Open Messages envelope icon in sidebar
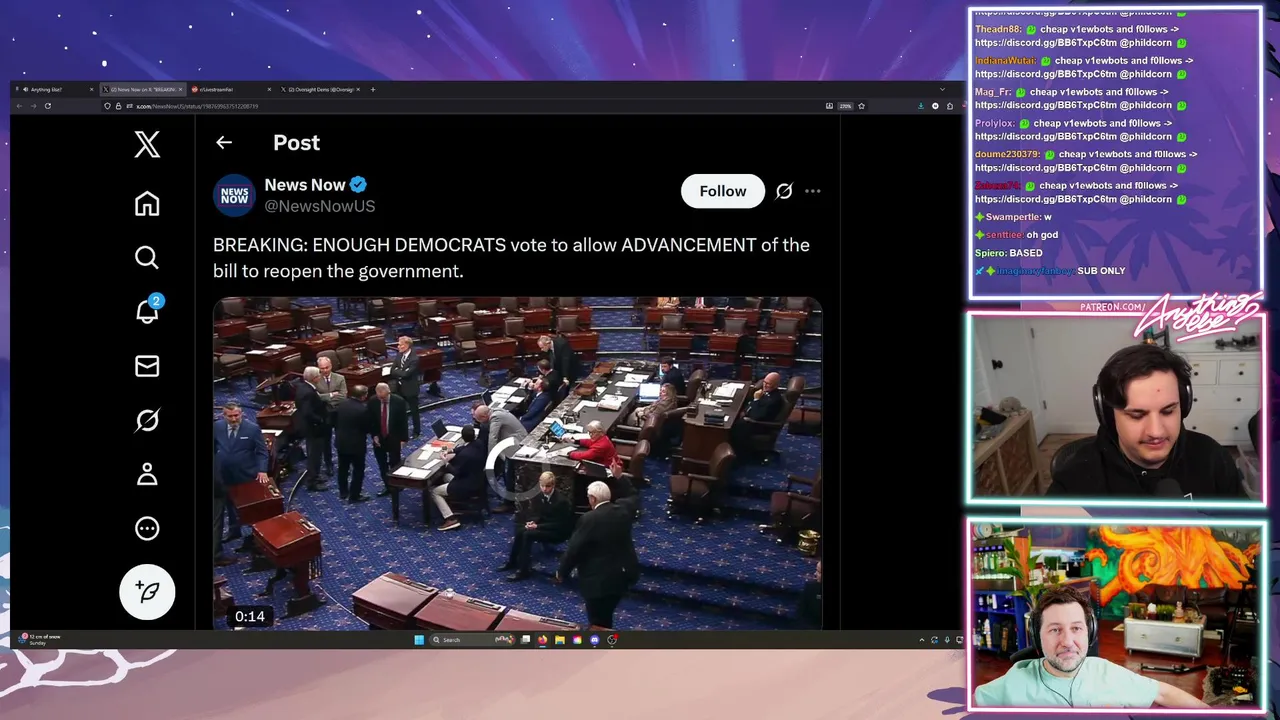The height and width of the screenshot is (720, 1280). coord(147,366)
